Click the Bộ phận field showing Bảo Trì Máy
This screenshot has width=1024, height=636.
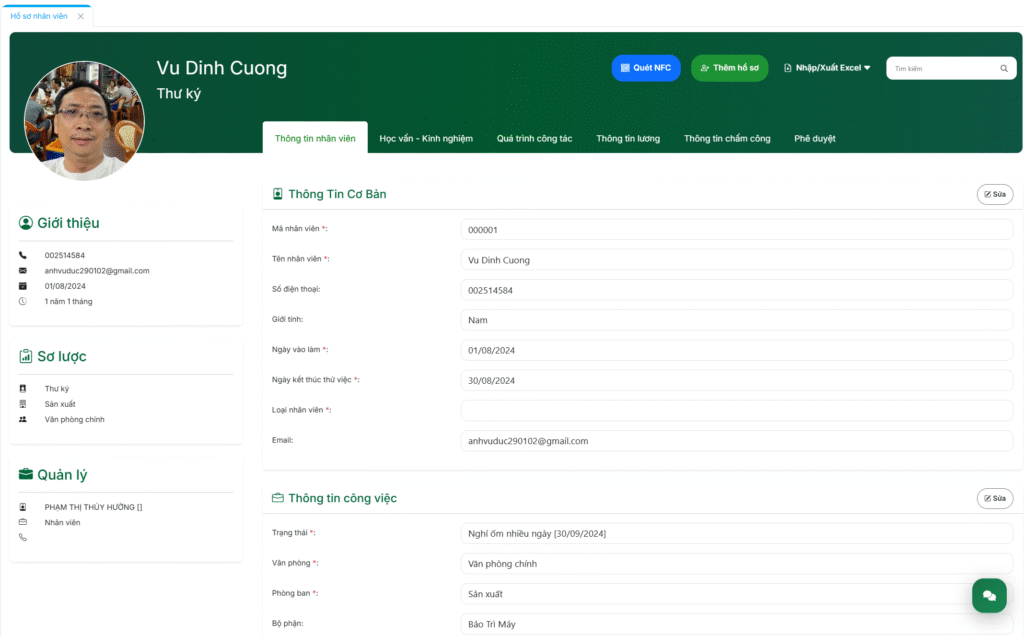[737, 624]
